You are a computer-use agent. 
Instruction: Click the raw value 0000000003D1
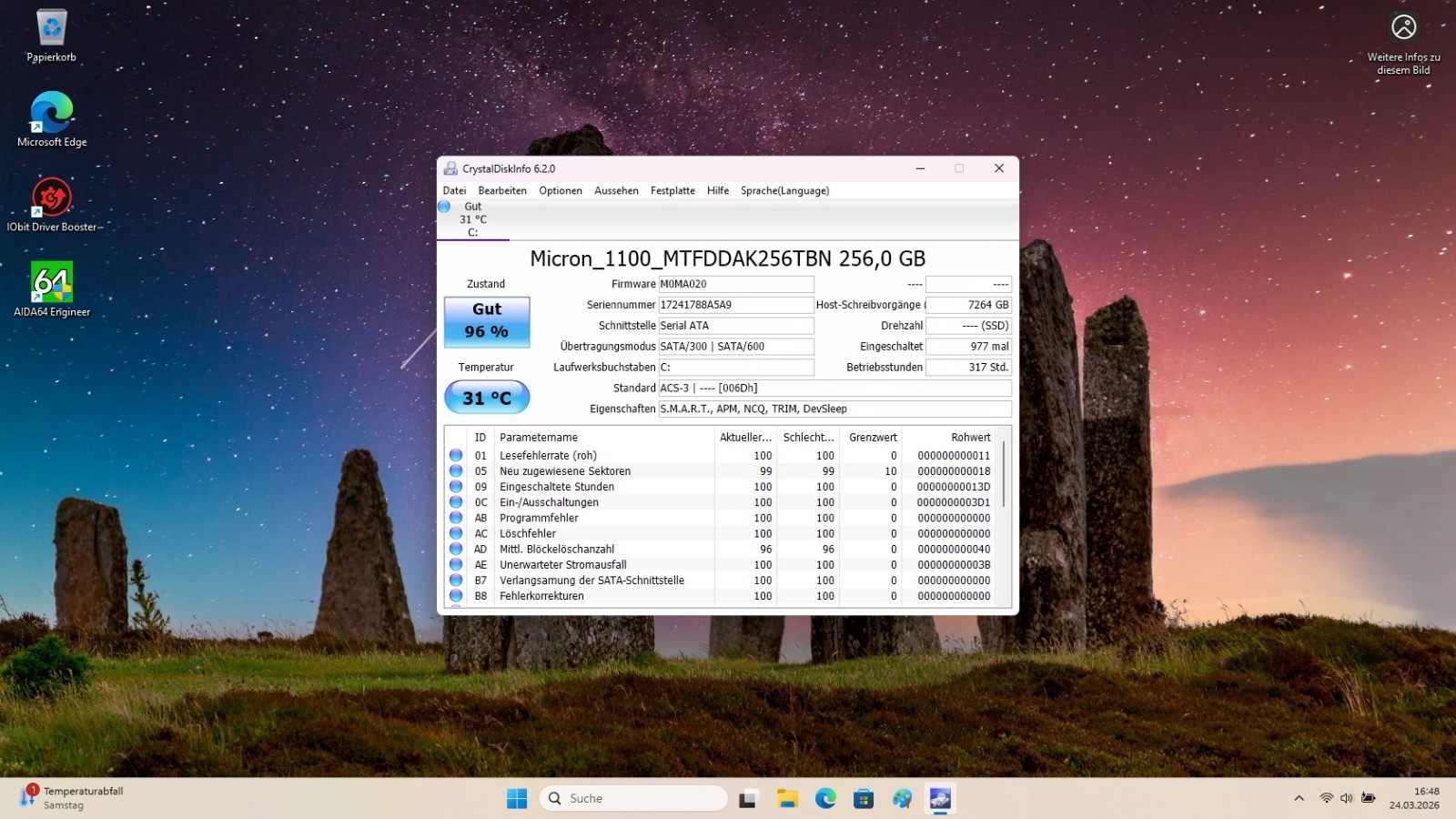pyautogui.click(x=954, y=502)
